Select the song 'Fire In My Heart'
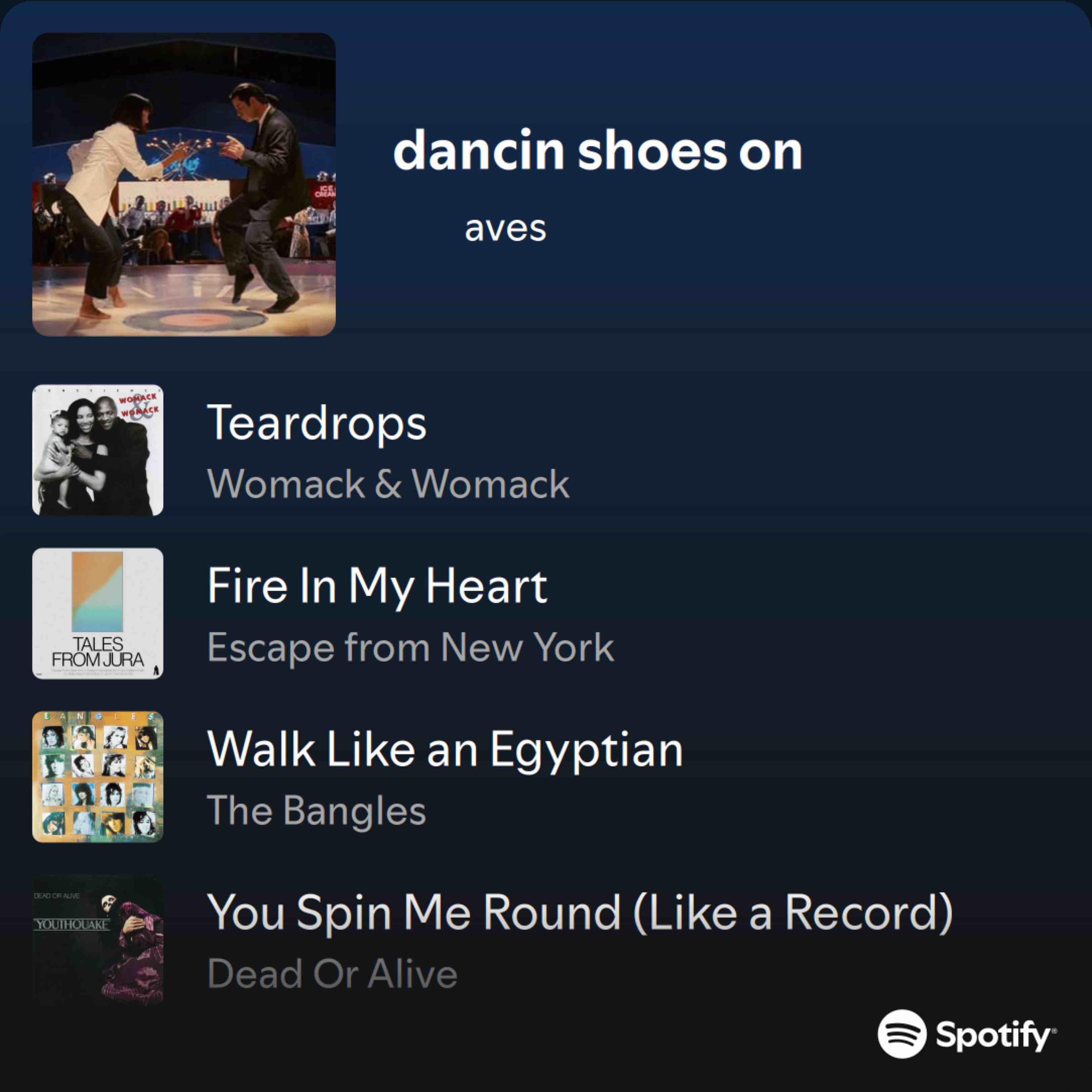 tap(377, 585)
